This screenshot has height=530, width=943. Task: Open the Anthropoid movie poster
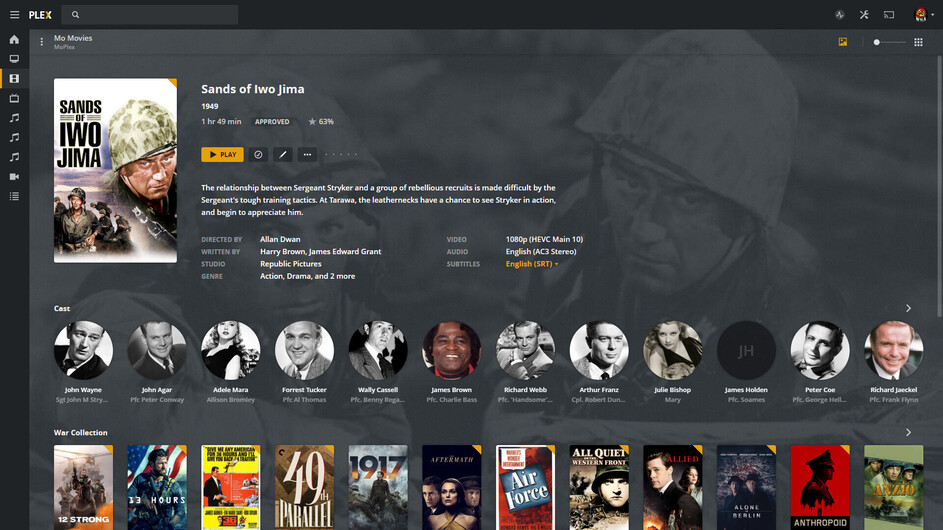[820, 487]
